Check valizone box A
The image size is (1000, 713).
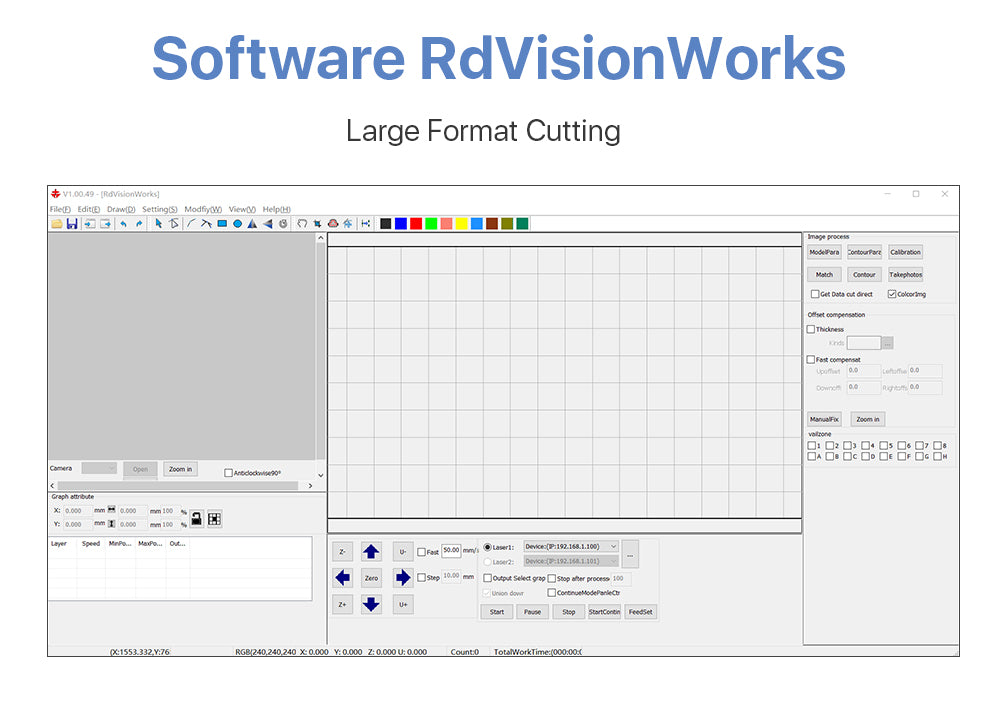click(x=812, y=456)
